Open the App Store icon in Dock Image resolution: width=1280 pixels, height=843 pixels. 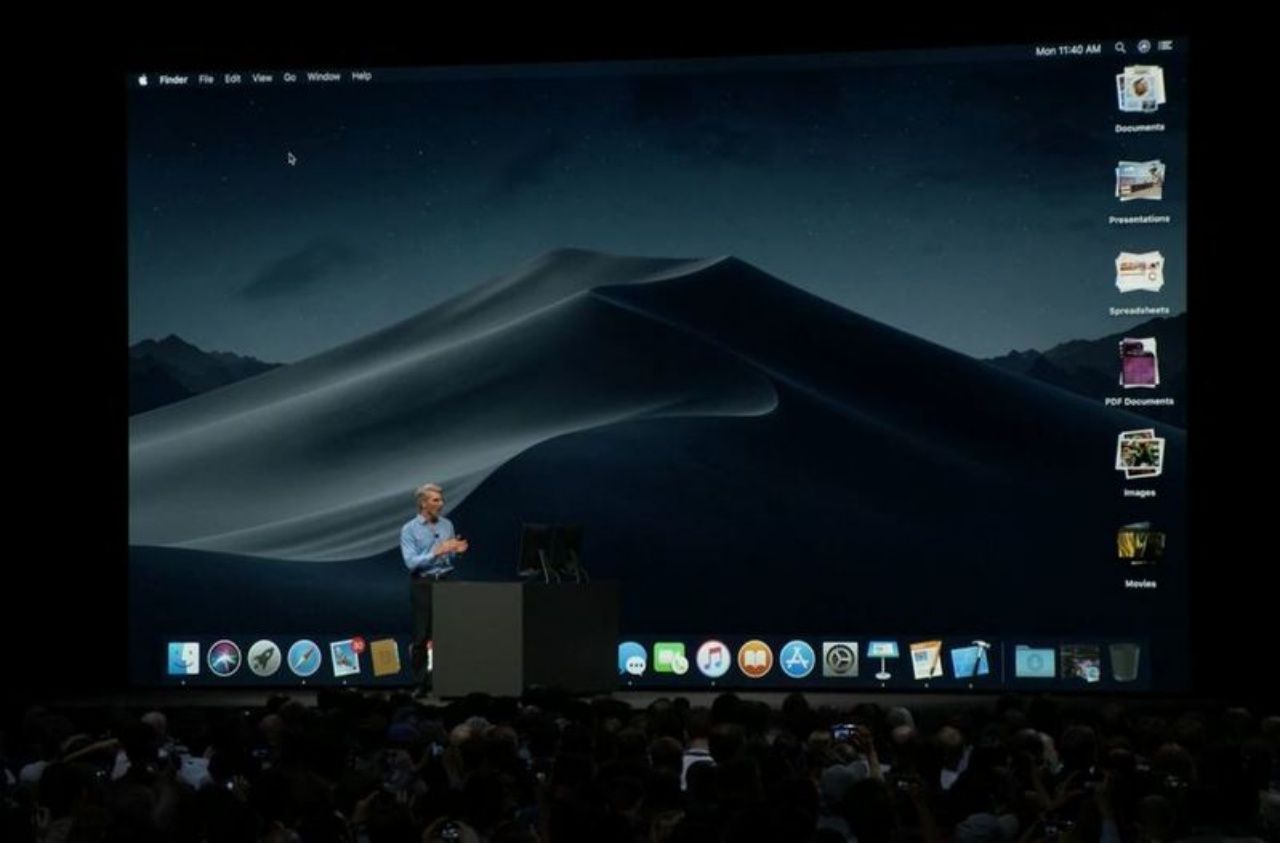[797, 659]
